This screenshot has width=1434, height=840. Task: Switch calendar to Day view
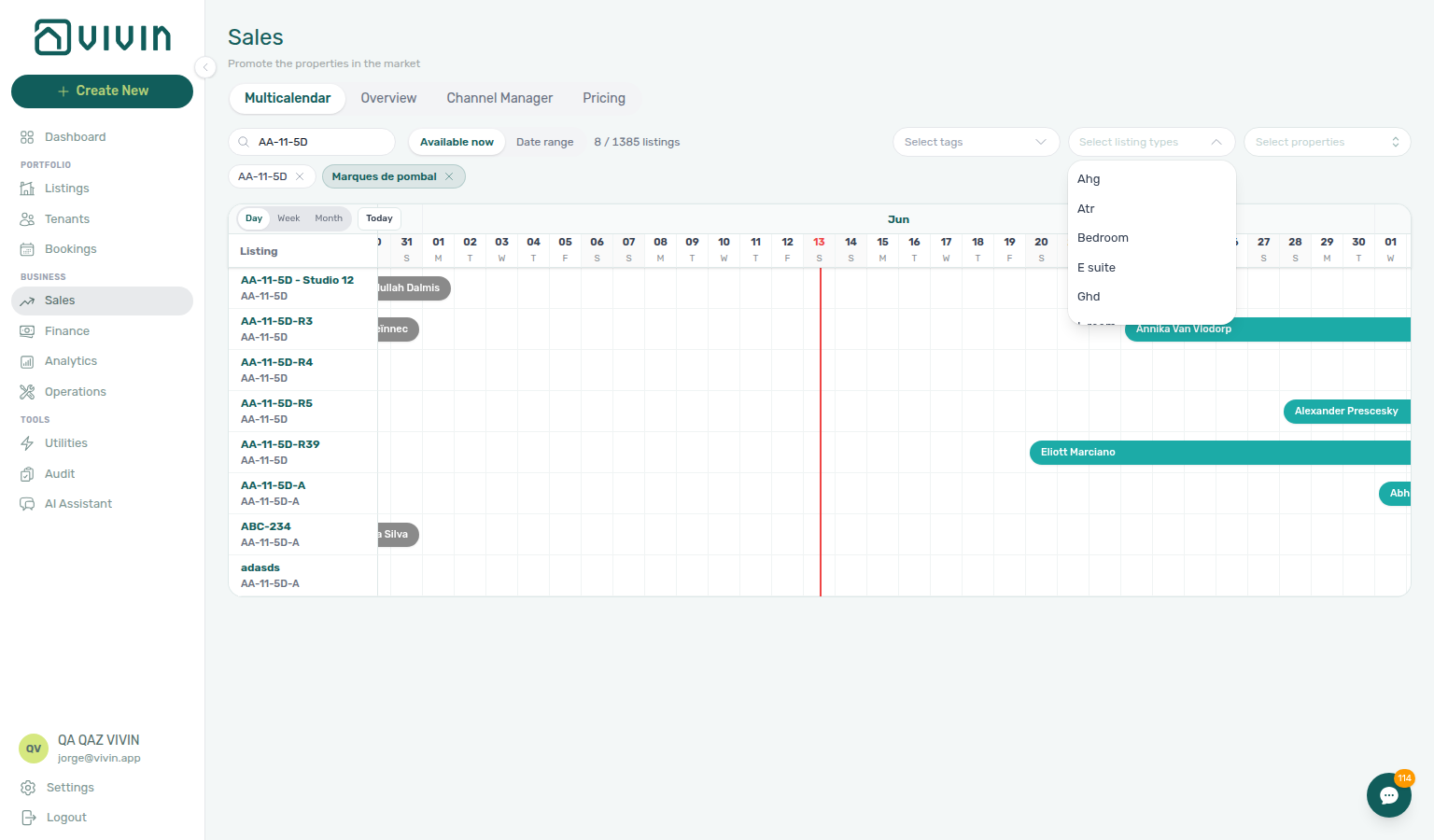254,218
